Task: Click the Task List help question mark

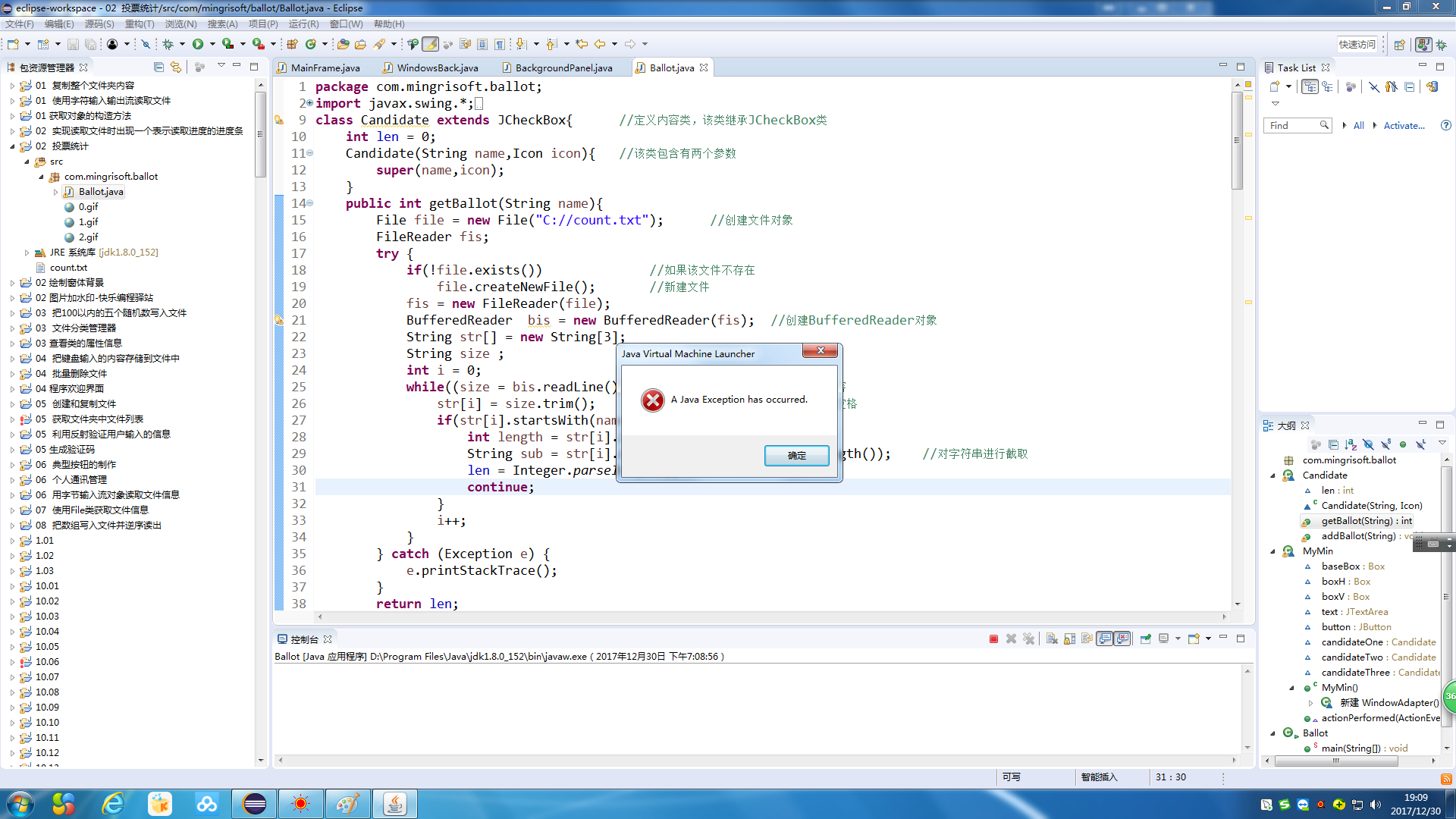Action: coord(1445,125)
